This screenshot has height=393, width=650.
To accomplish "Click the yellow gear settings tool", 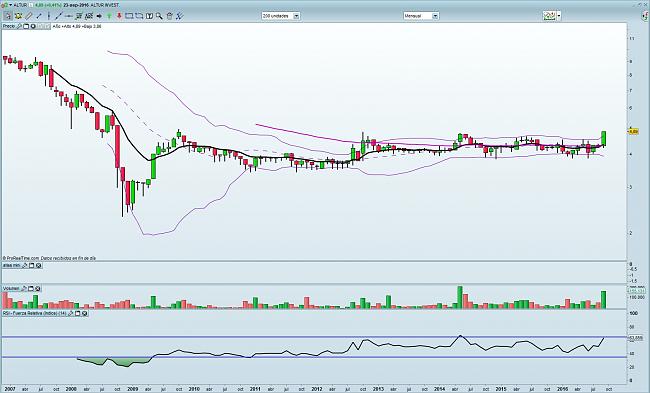I will [x=18, y=16].
